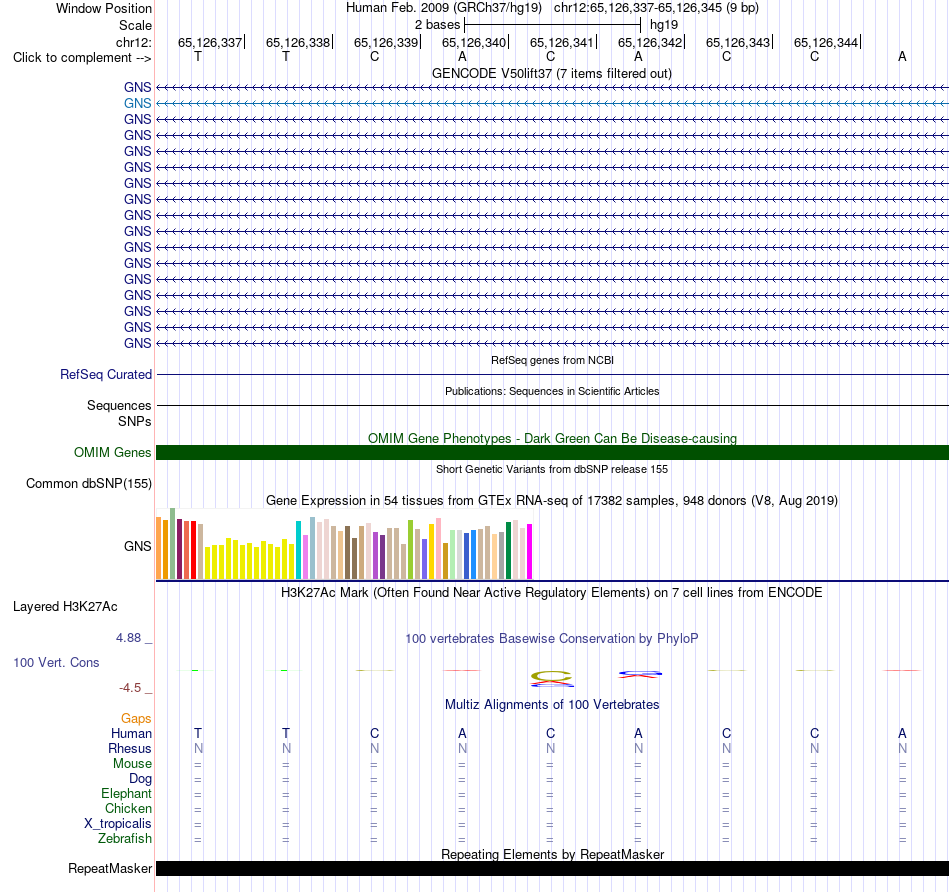Open the RefSeq Curated track label
This screenshot has width=950, height=892.
tap(106, 374)
